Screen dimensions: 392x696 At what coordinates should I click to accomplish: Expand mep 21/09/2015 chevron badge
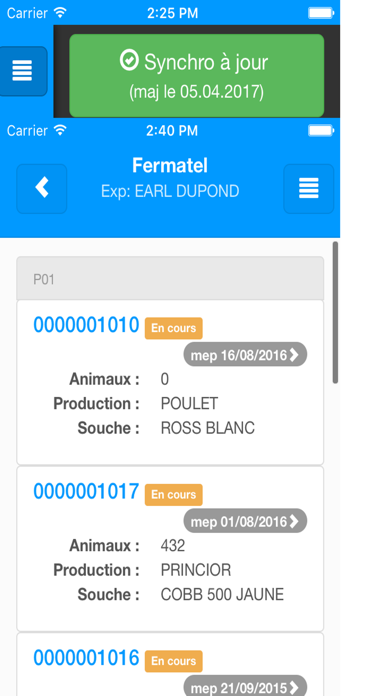pyautogui.click(x=245, y=686)
